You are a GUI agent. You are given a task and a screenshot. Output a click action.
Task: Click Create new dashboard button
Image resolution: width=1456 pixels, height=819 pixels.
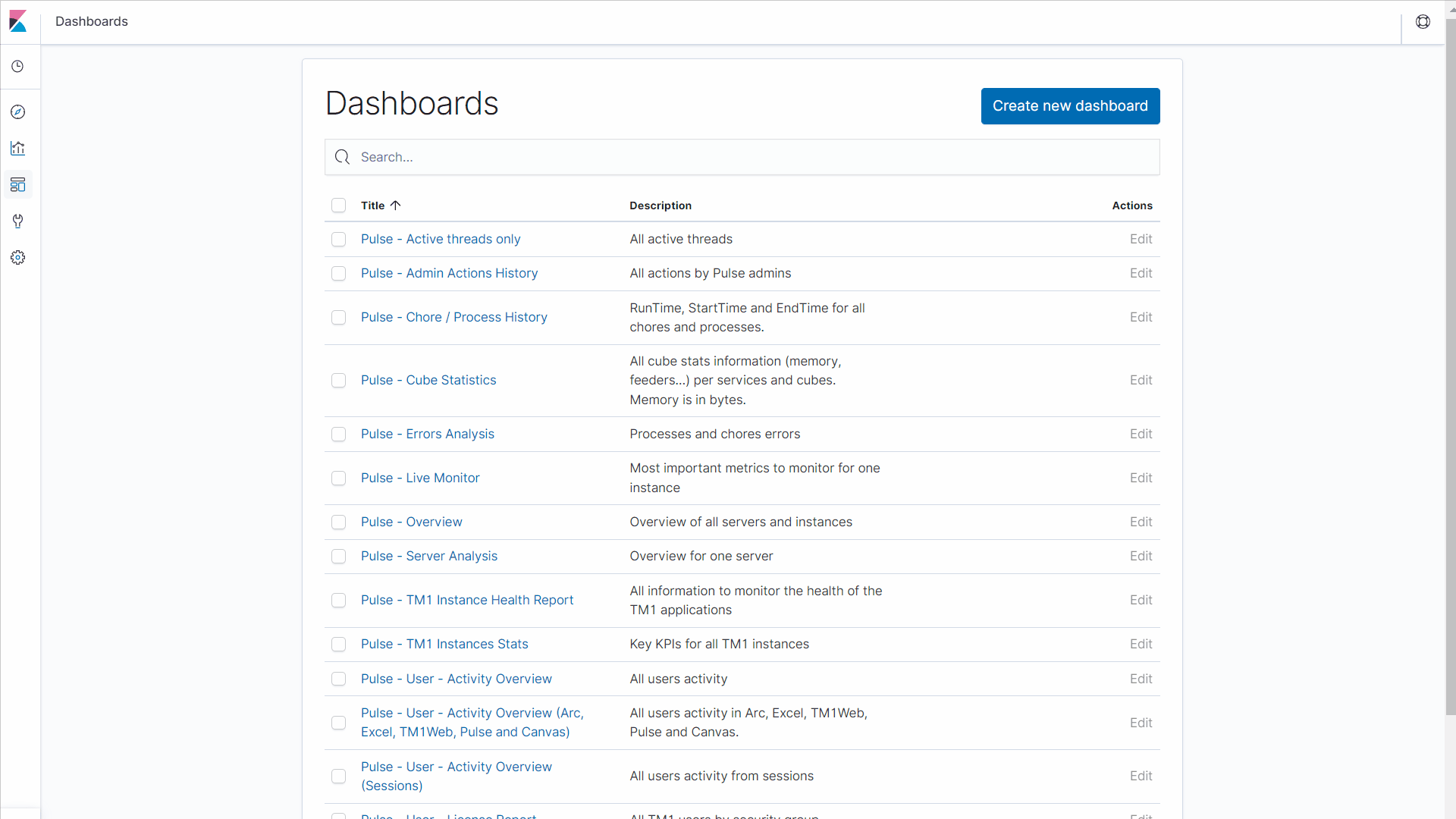[x=1070, y=106]
